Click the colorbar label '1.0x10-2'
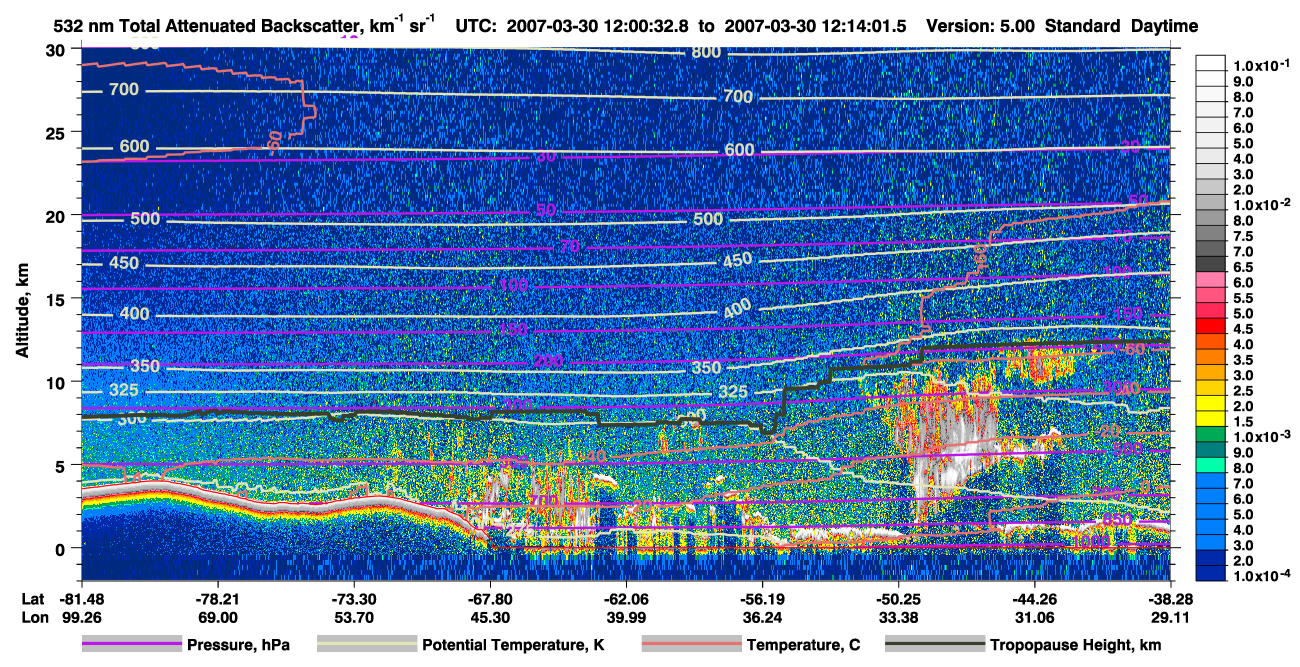 point(1261,204)
